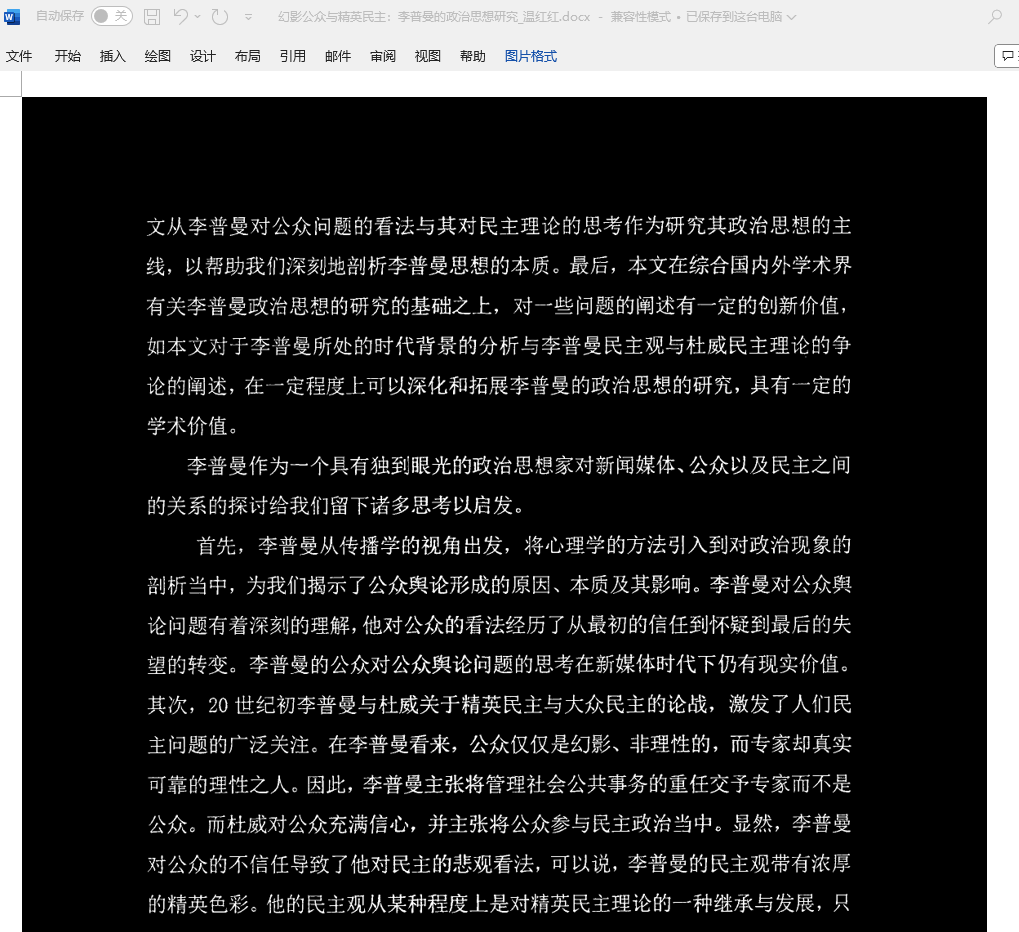Toggle the AutoSave switch
Viewport: 1019px width, 932px height.
[112, 16]
